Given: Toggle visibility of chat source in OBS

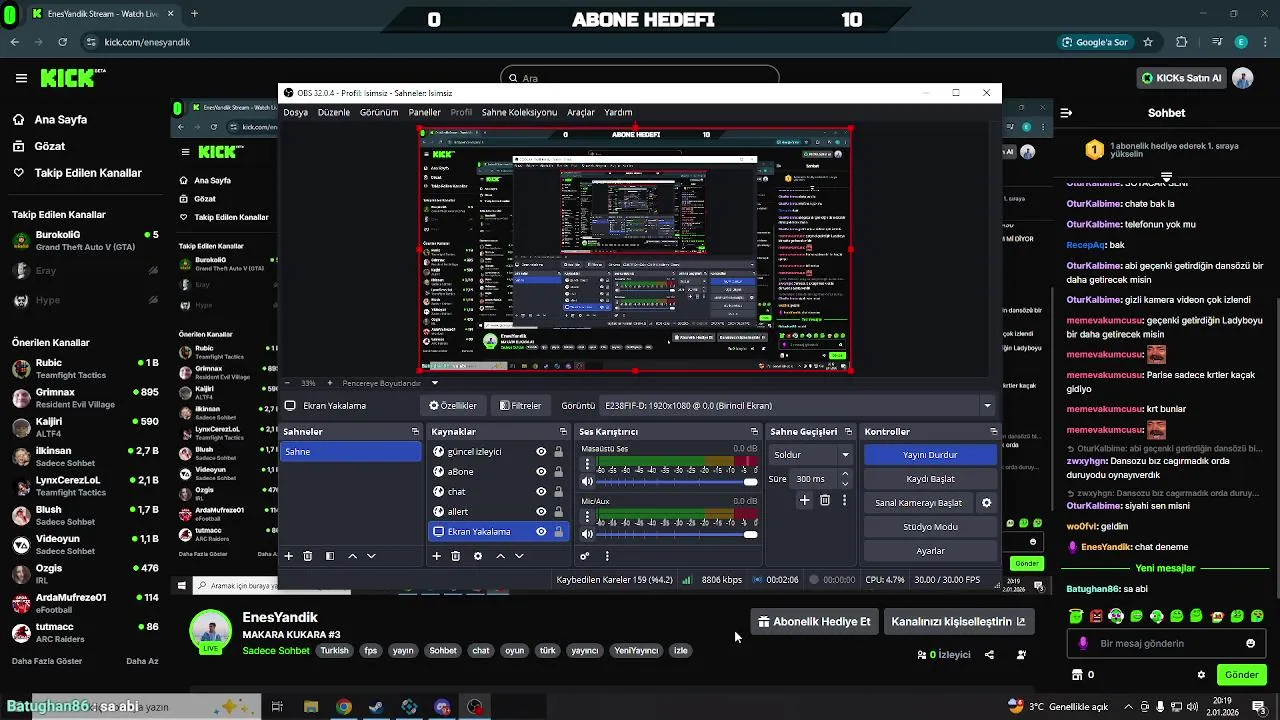Looking at the screenshot, I should [x=541, y=492].
